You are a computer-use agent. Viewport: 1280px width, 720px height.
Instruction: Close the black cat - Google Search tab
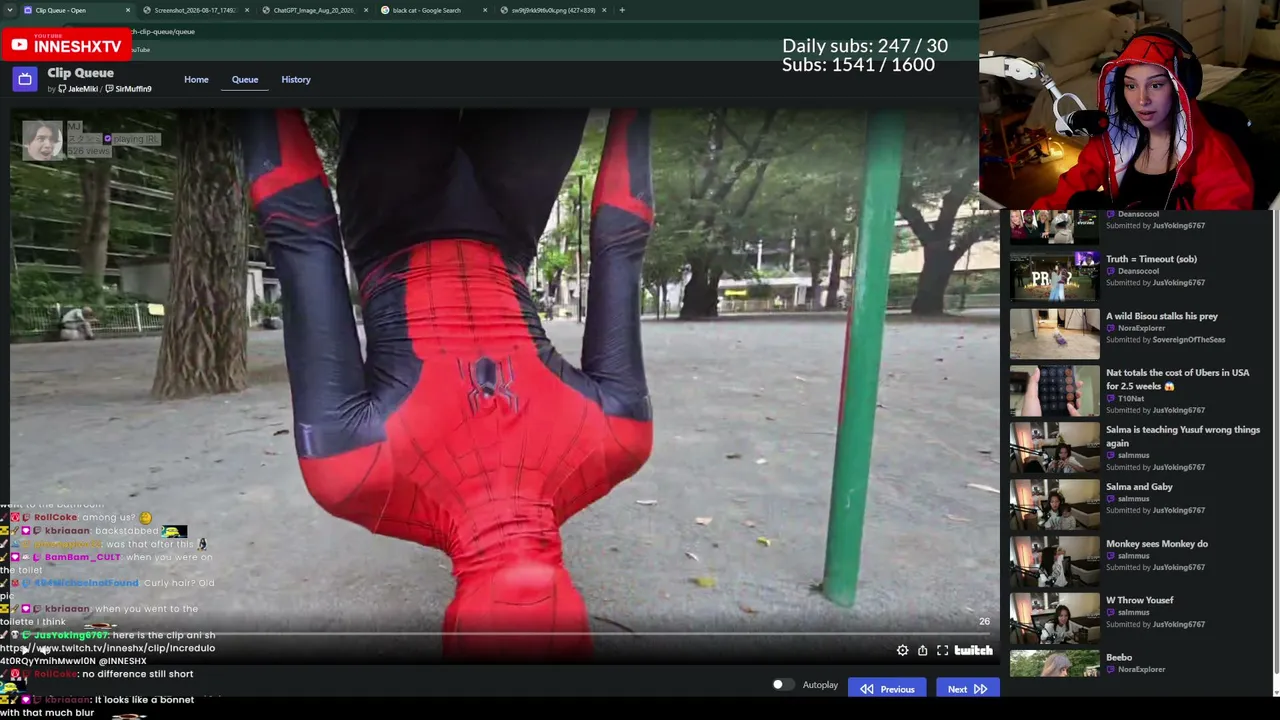pos(485,10)
